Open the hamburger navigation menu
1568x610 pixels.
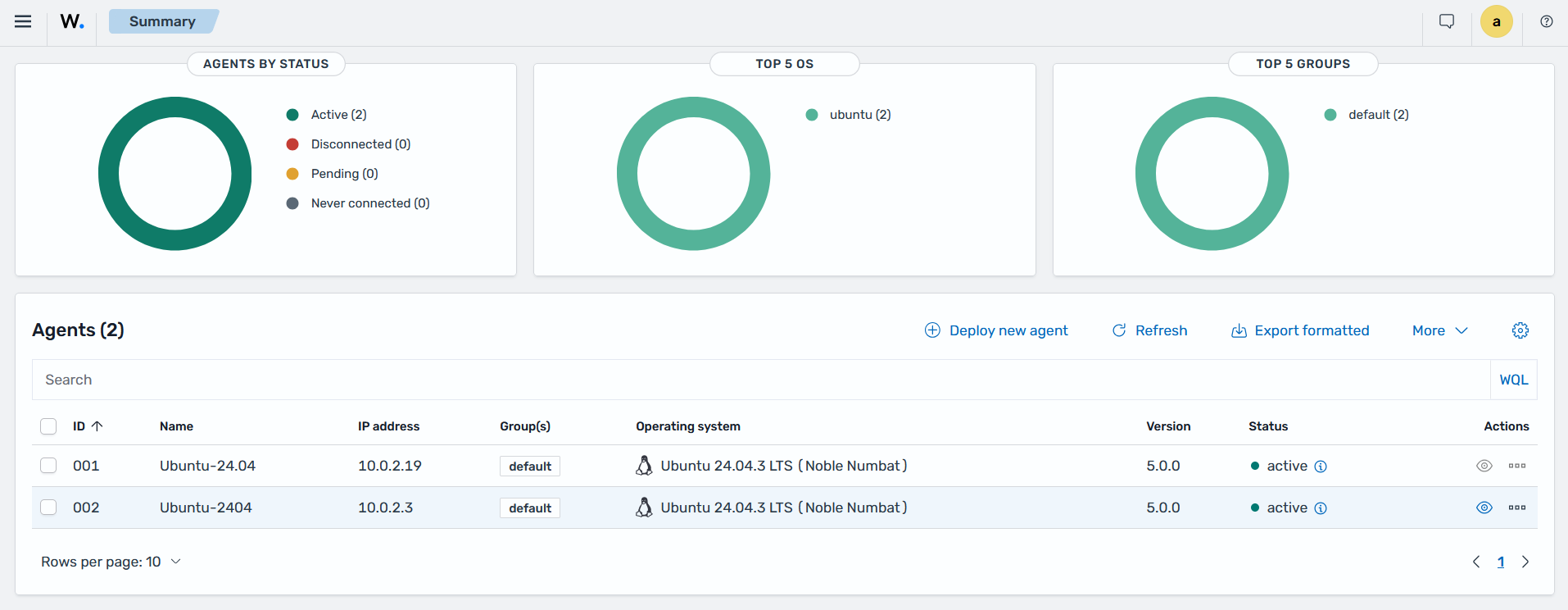[x=23, y=21]
